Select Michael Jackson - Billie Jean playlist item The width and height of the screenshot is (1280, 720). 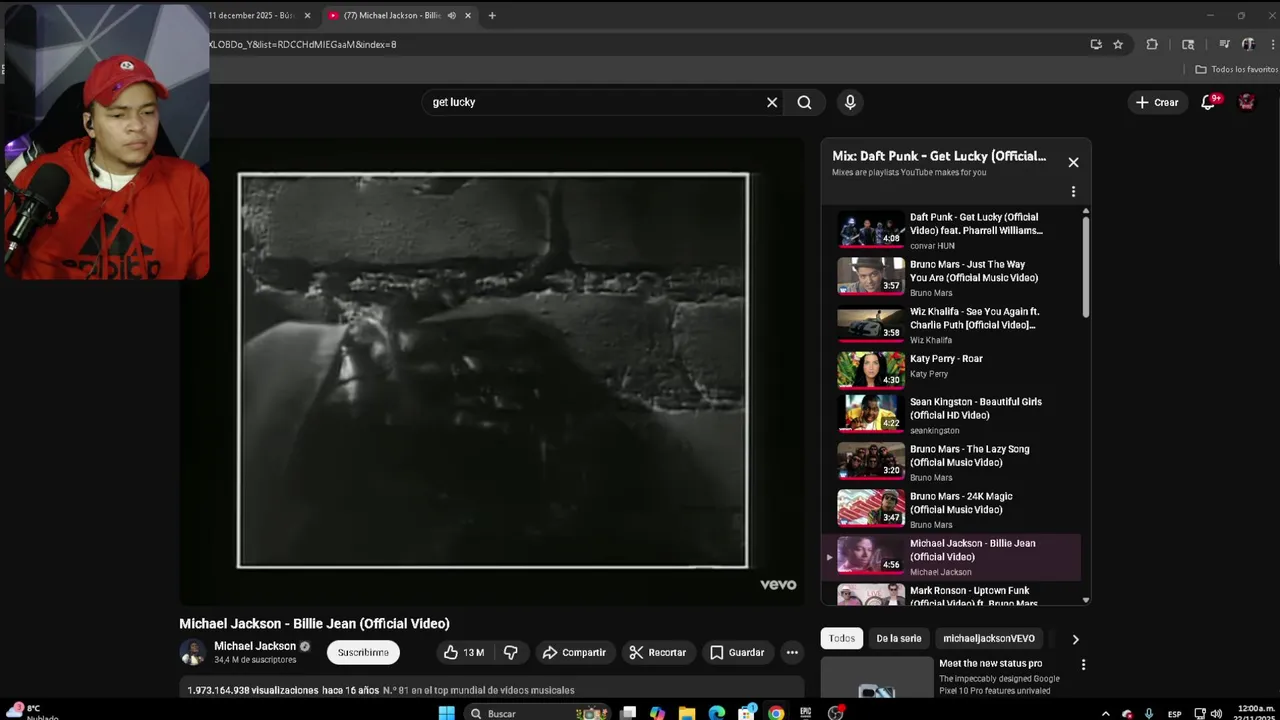(951, 557)
